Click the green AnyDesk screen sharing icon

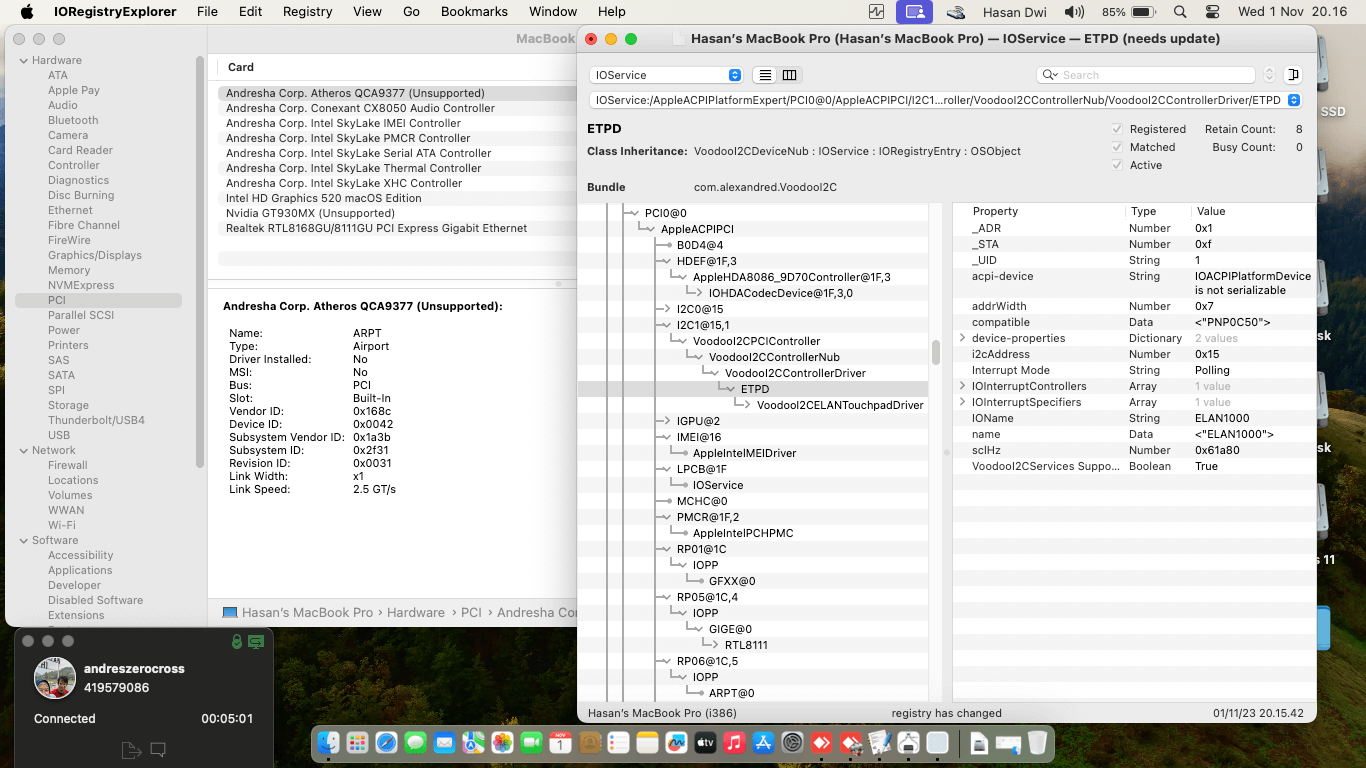[x=256, y=642]
